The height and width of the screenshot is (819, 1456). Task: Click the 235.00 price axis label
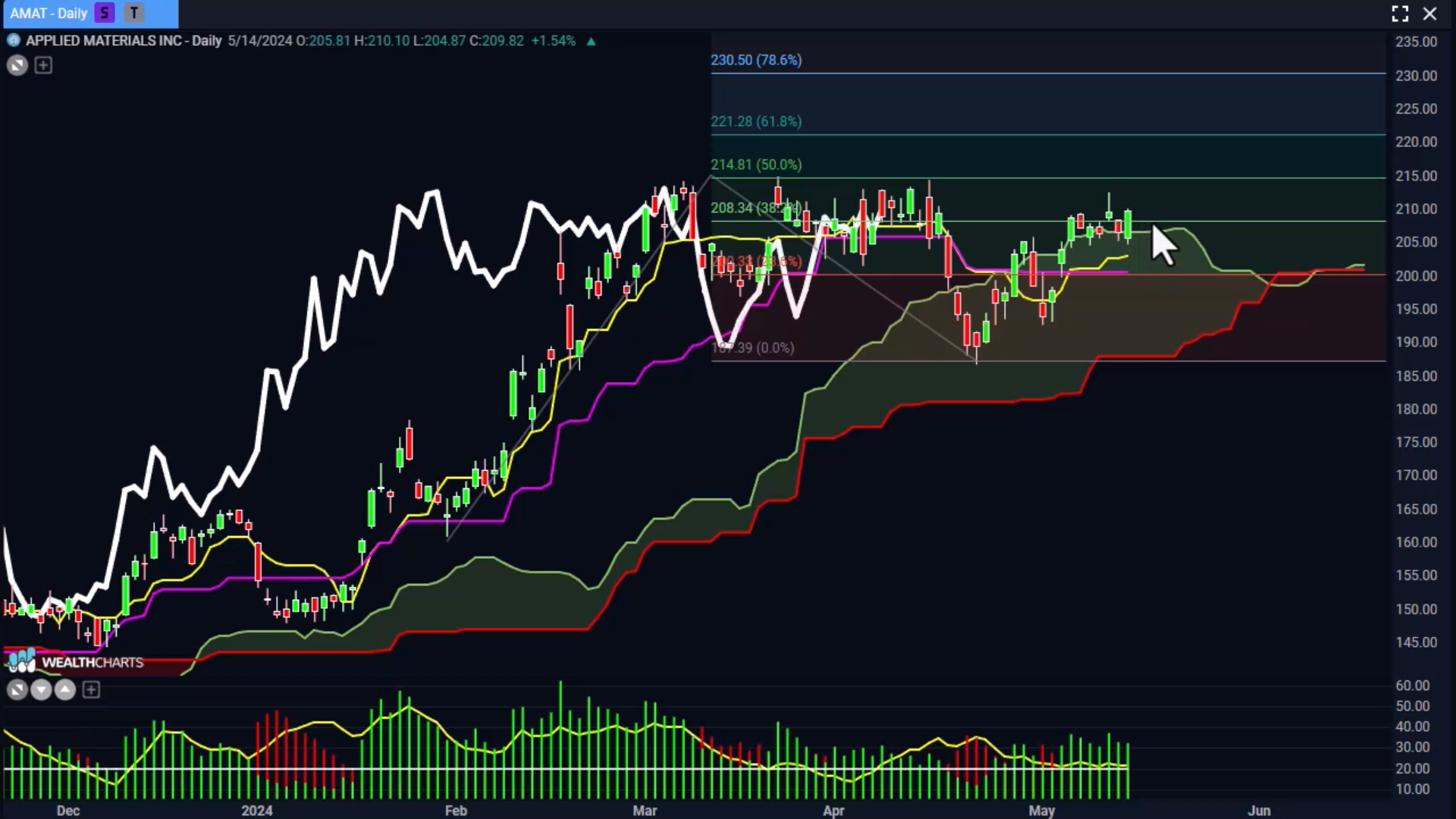tap(1416, 42)
